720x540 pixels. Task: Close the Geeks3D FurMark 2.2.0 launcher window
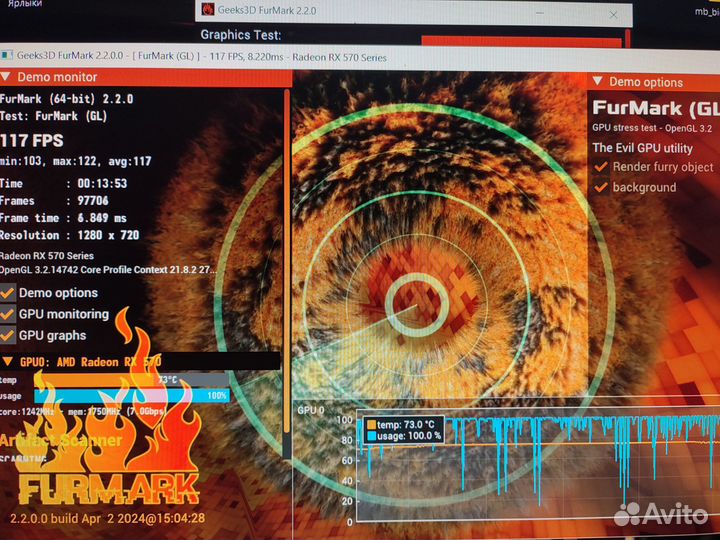click(613, 15)
